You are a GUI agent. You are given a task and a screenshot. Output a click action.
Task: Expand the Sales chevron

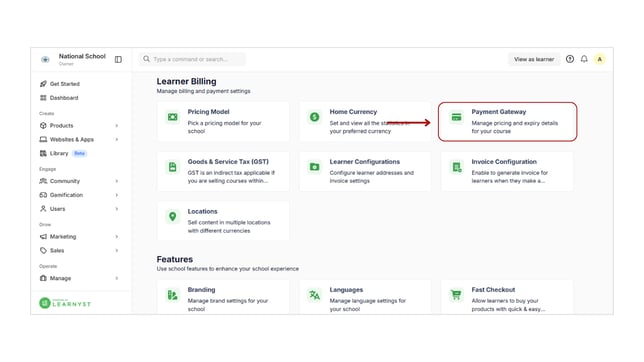pyautogui.click(x=117, y=251)
